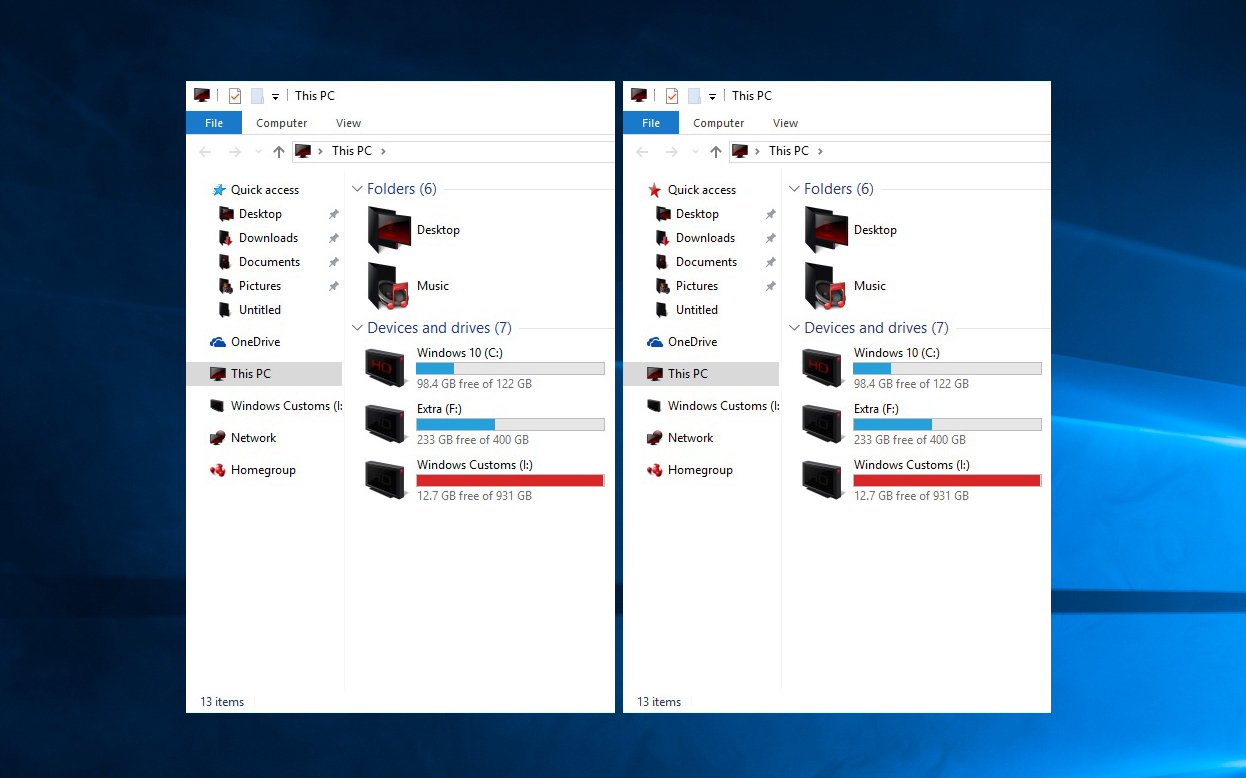Select Extra (F:) drive icon in left window
Viewport: 1246px width, 778px height.
[385, 424]
